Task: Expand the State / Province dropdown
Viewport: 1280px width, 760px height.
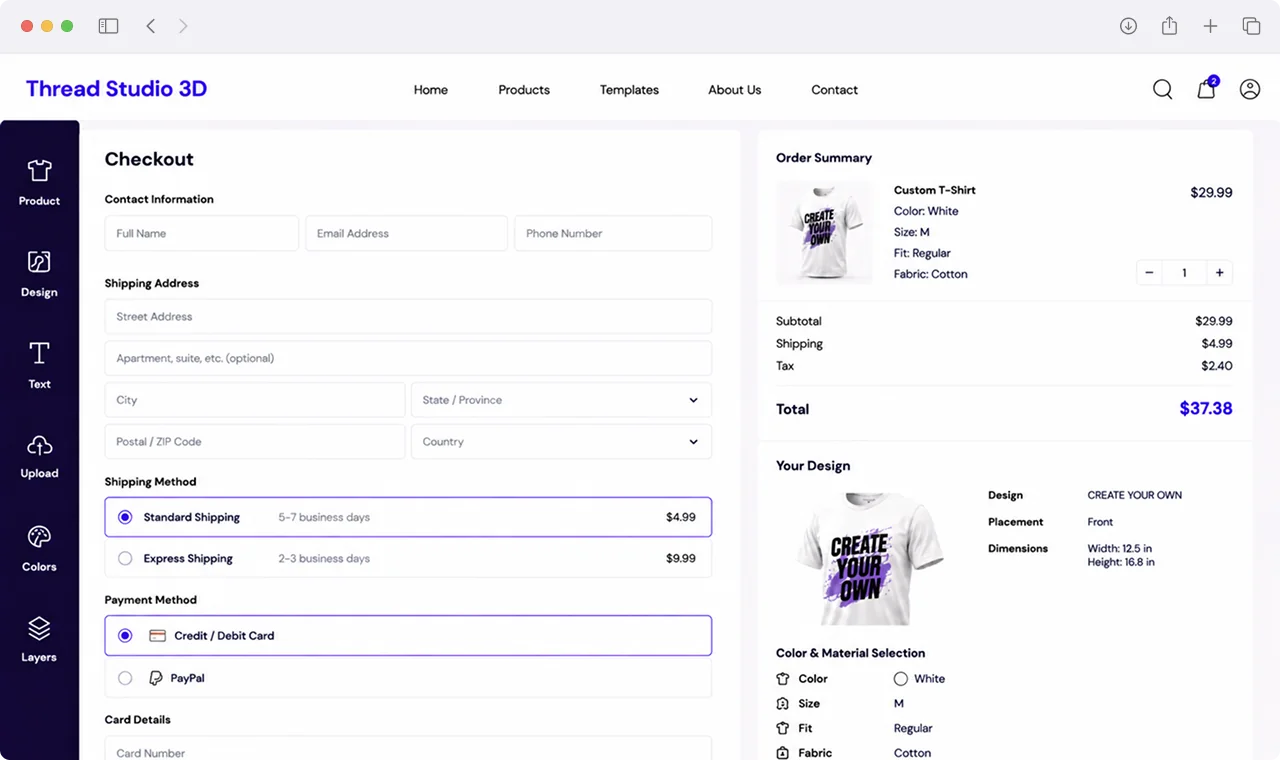Action: click(x=561, y=400)
